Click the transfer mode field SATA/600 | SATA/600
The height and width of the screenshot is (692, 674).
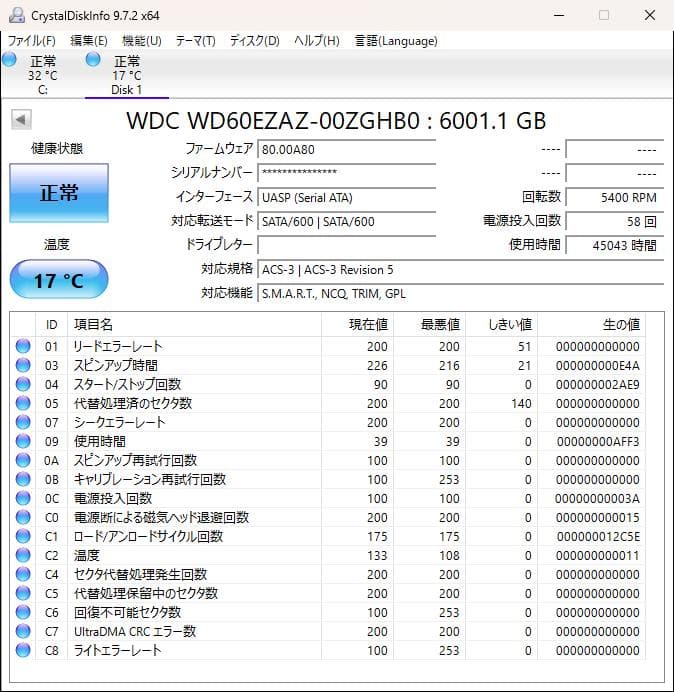click(x=346, y=221)
